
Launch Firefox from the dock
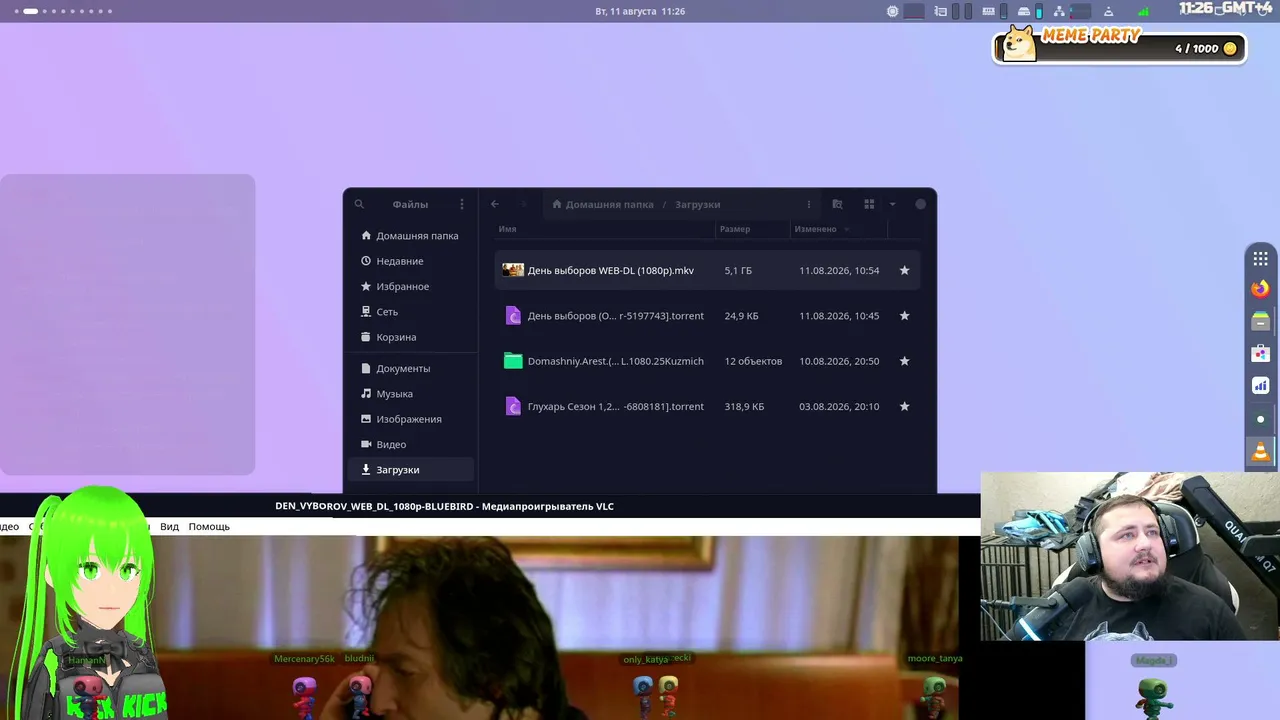click(x=1260, y=289)
